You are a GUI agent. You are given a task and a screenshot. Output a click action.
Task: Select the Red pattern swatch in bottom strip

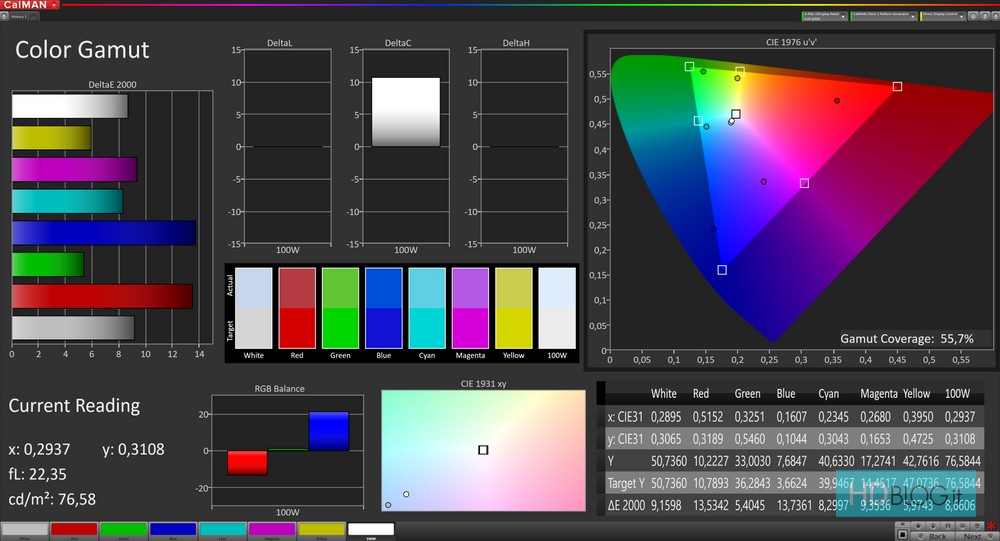pyautogui.click(x=74, y=529)
